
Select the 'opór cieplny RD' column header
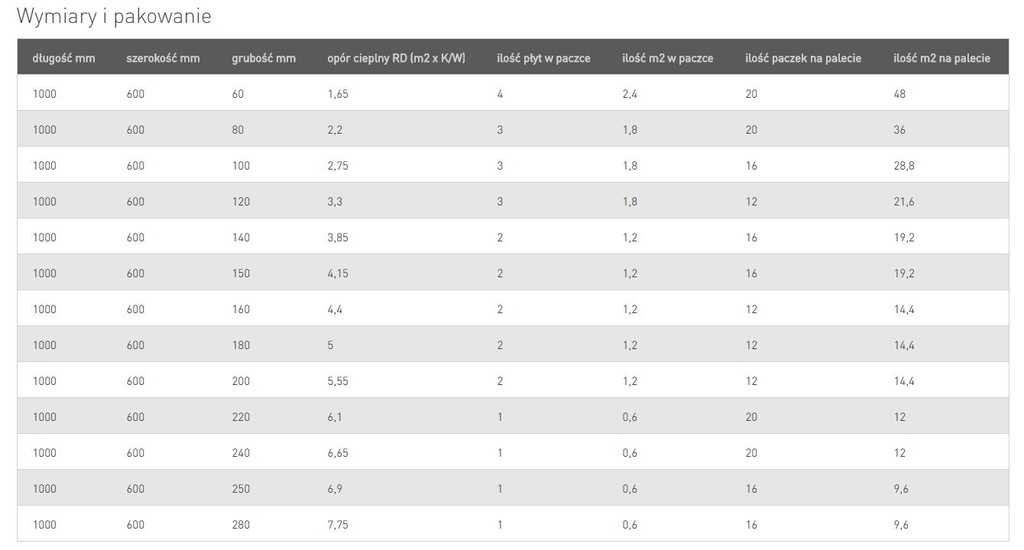(x=396, y=58)
